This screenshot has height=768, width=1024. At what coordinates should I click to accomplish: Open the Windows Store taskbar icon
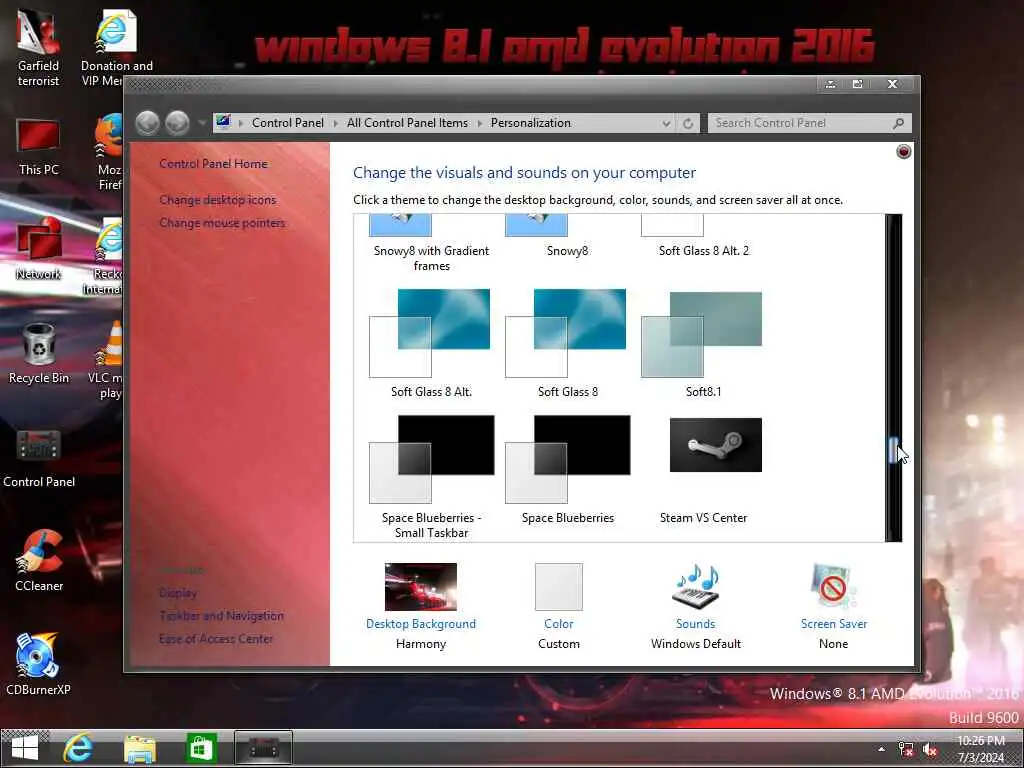200,748
